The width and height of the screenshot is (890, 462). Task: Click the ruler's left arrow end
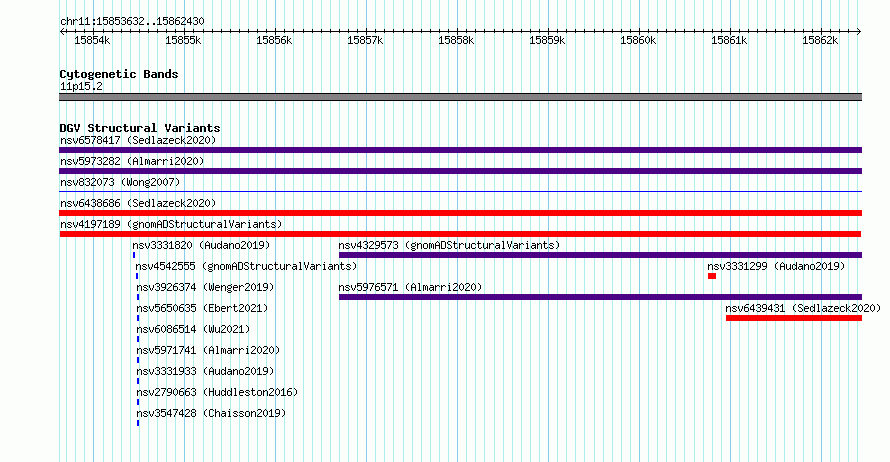click(62, 32)
